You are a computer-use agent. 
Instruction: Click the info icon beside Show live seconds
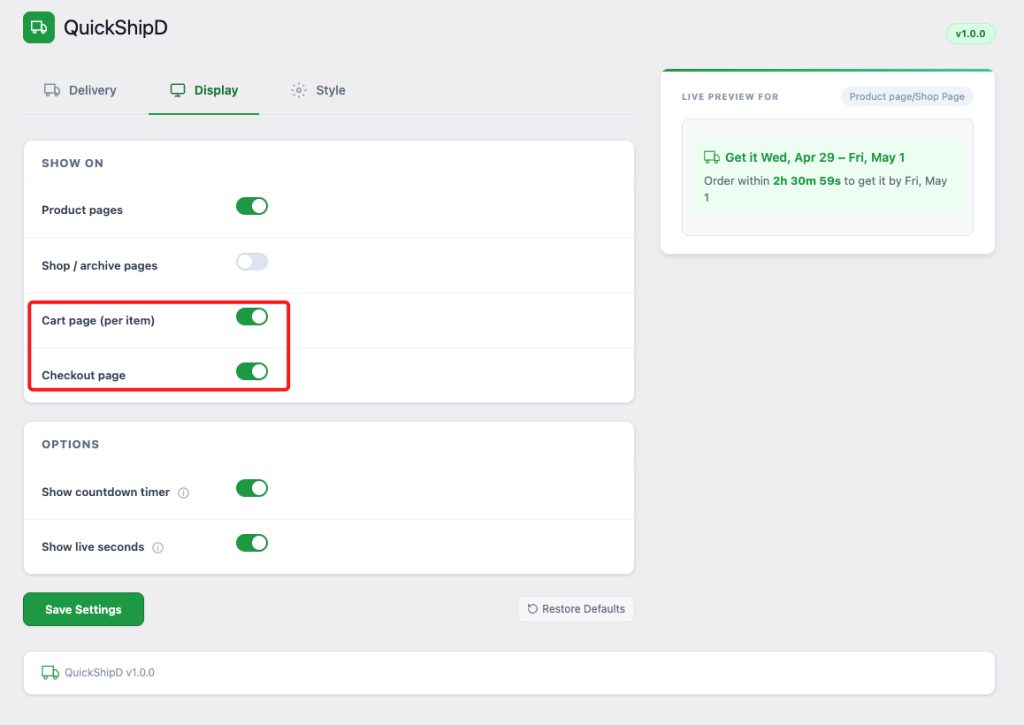pyautogui.click(x=158, y=547)
